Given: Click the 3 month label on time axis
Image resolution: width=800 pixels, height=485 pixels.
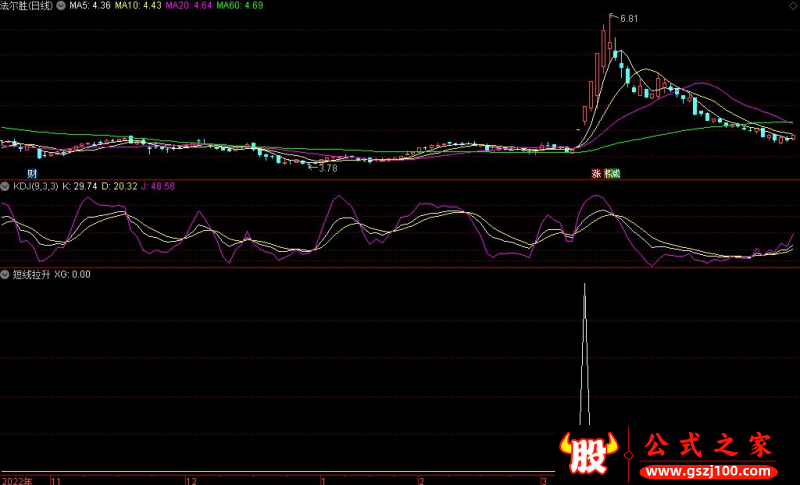Looking at the screenshot, I should (x=544, y=481).
